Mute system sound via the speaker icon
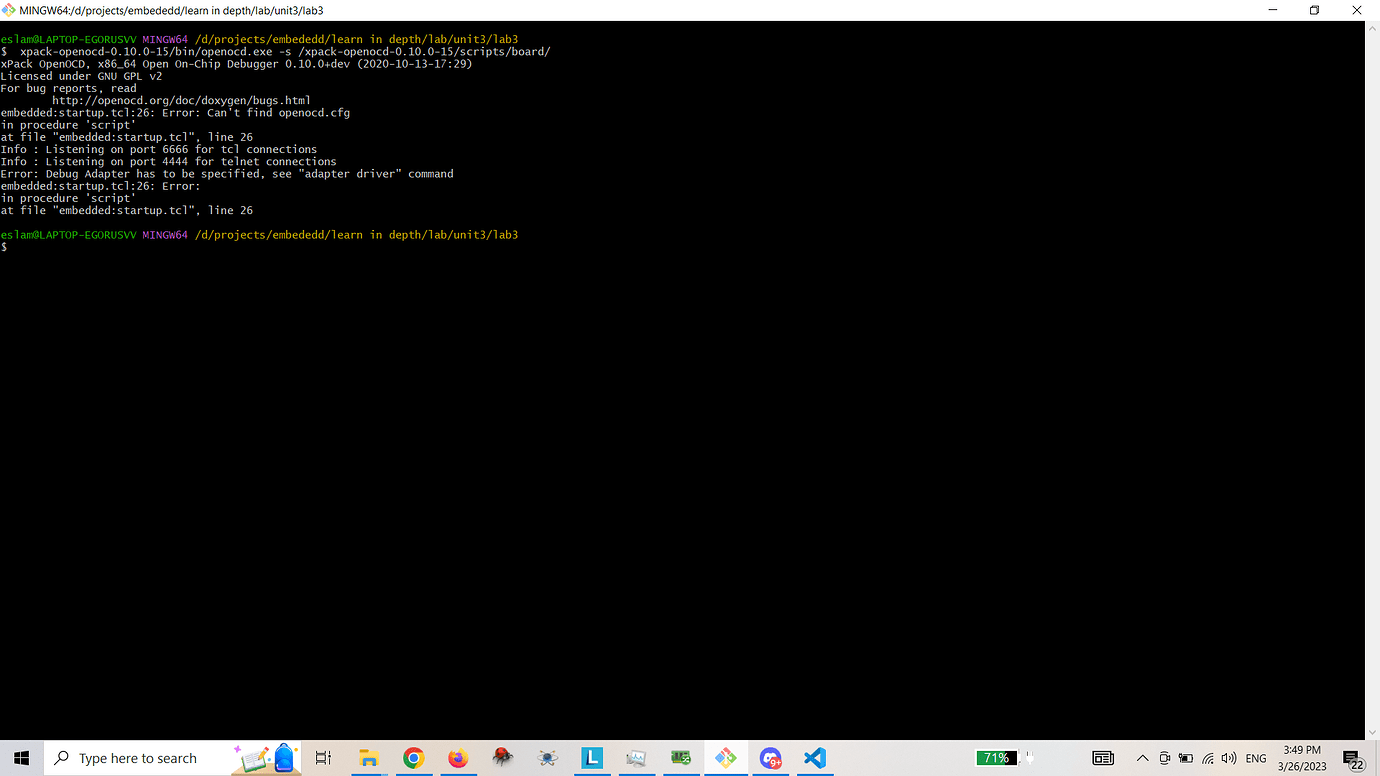This screenshot has width=1380, height=776. tap(1228, 758)
